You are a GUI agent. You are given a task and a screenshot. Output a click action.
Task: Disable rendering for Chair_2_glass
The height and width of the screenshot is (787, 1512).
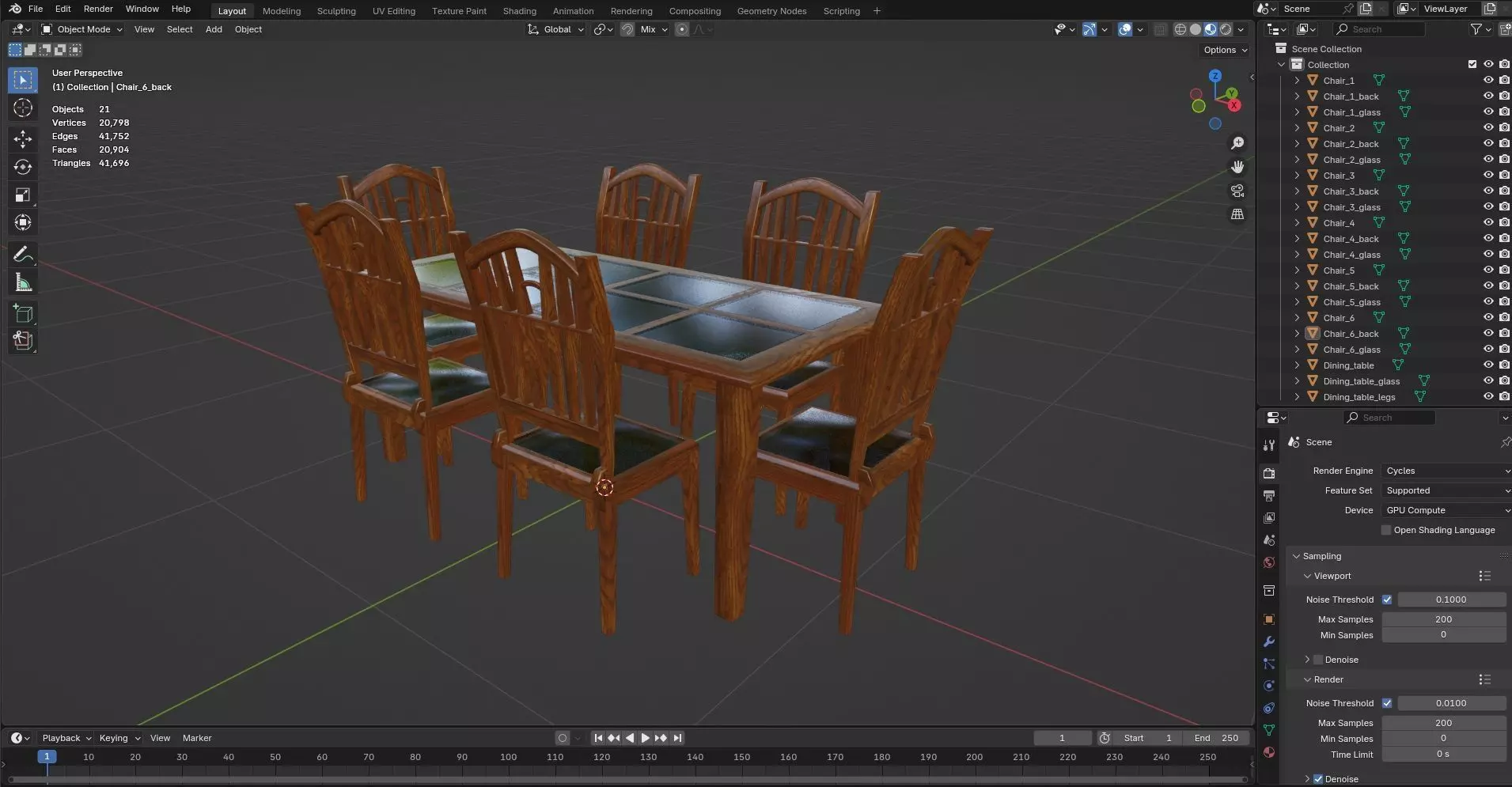click(x=1504, y=159)
